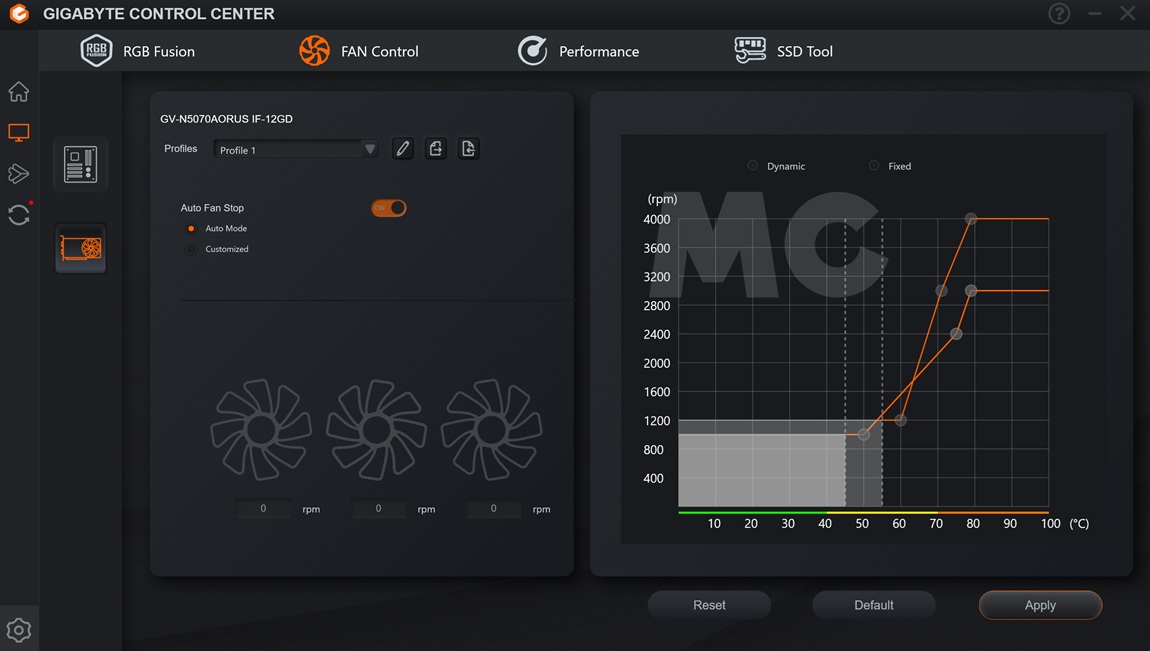Select curve point at 2400 rpm
1150x651 pixels.
956,334
